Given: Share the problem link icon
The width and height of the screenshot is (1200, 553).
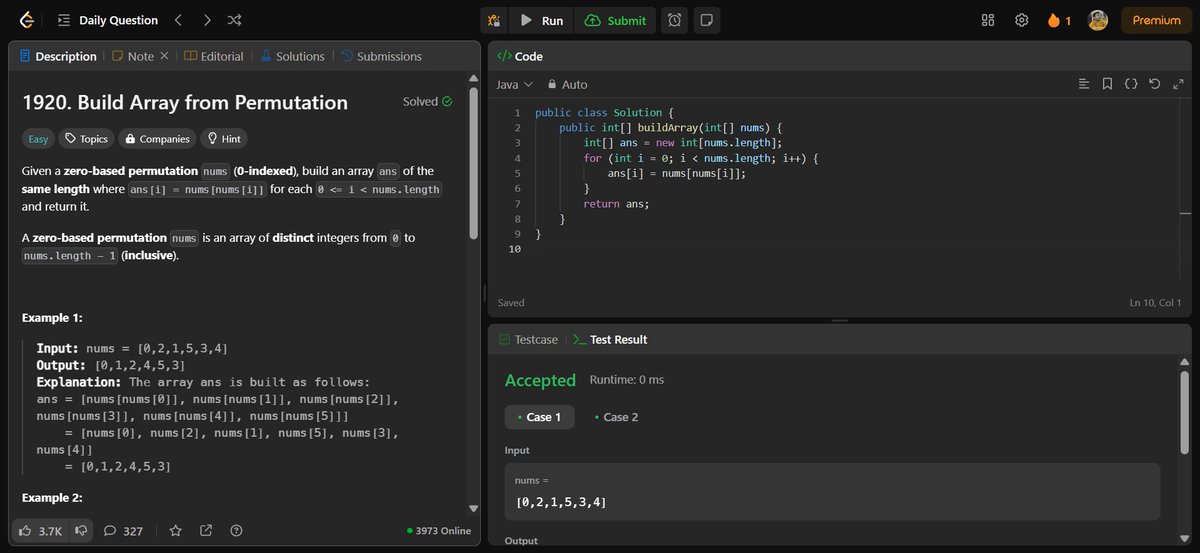Looking at the screenshot, I should [x=206, y=531].
